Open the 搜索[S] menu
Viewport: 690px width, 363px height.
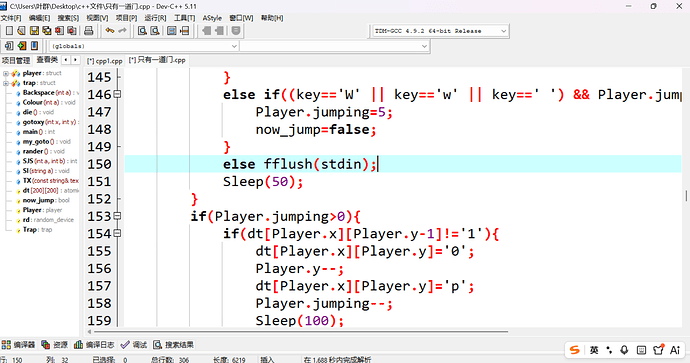[x=68, y=18]
